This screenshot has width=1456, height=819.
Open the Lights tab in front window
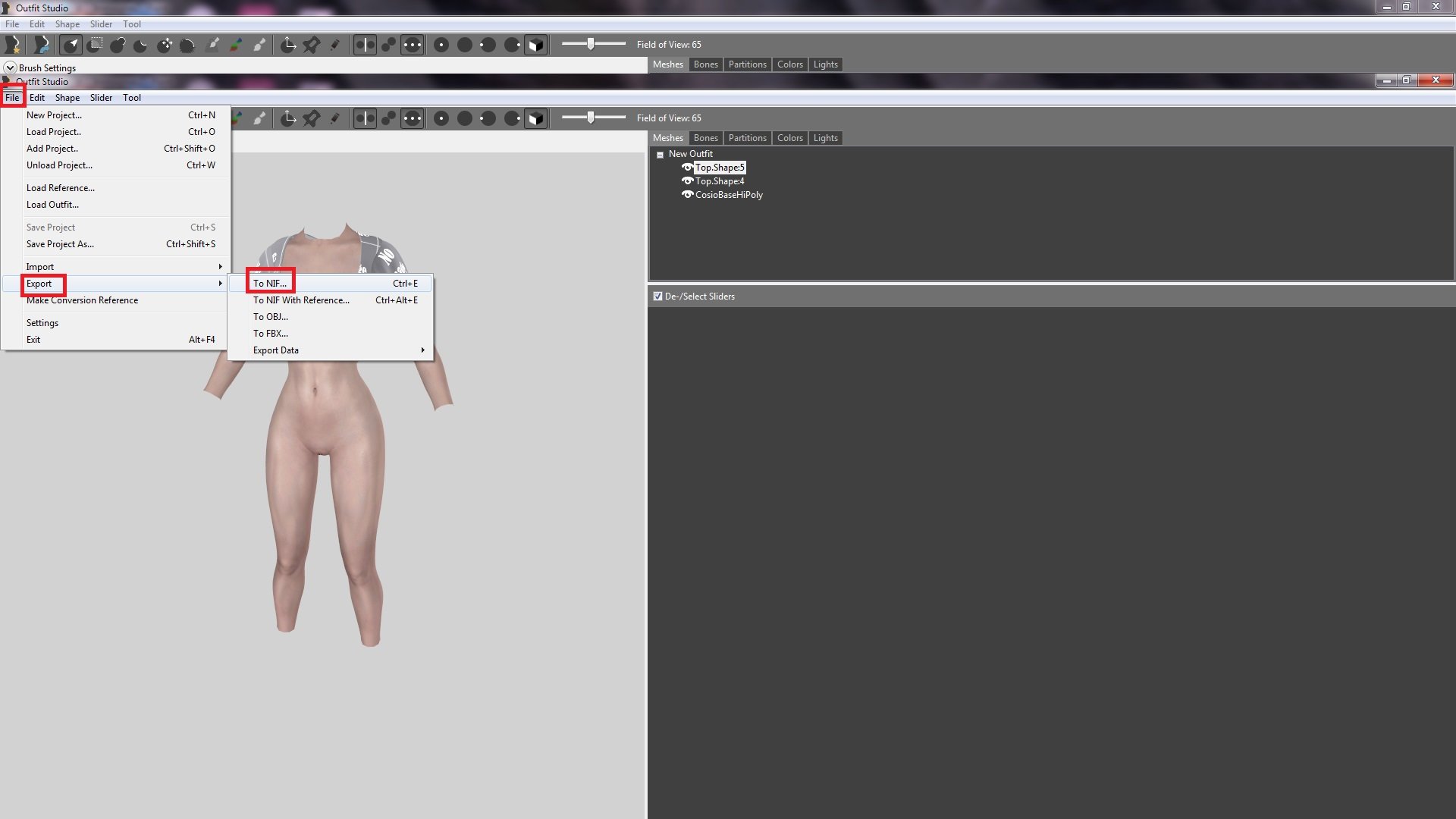coord(825,138)
